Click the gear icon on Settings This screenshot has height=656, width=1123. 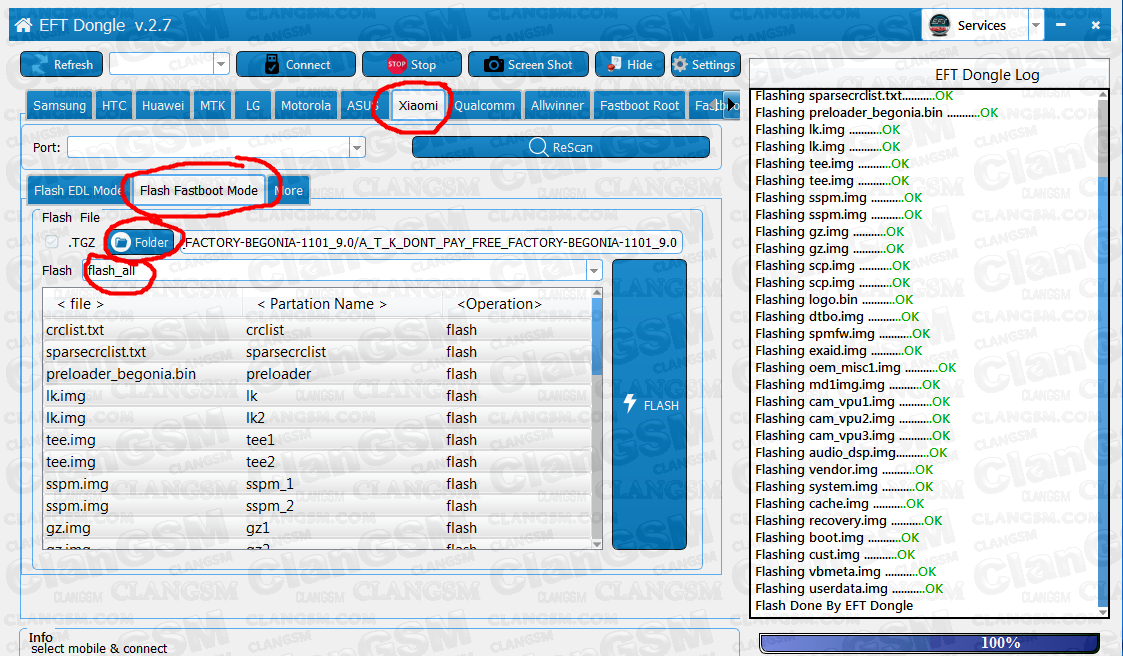(x=680, y=64)
